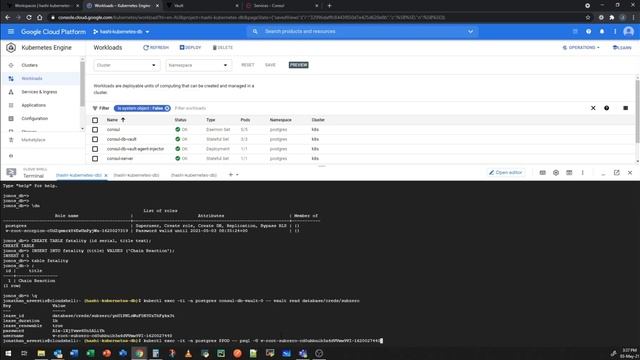Check the consul-db-vault-agent-injector row
This screenshot has height=360, width=640.
pos(95,149)
